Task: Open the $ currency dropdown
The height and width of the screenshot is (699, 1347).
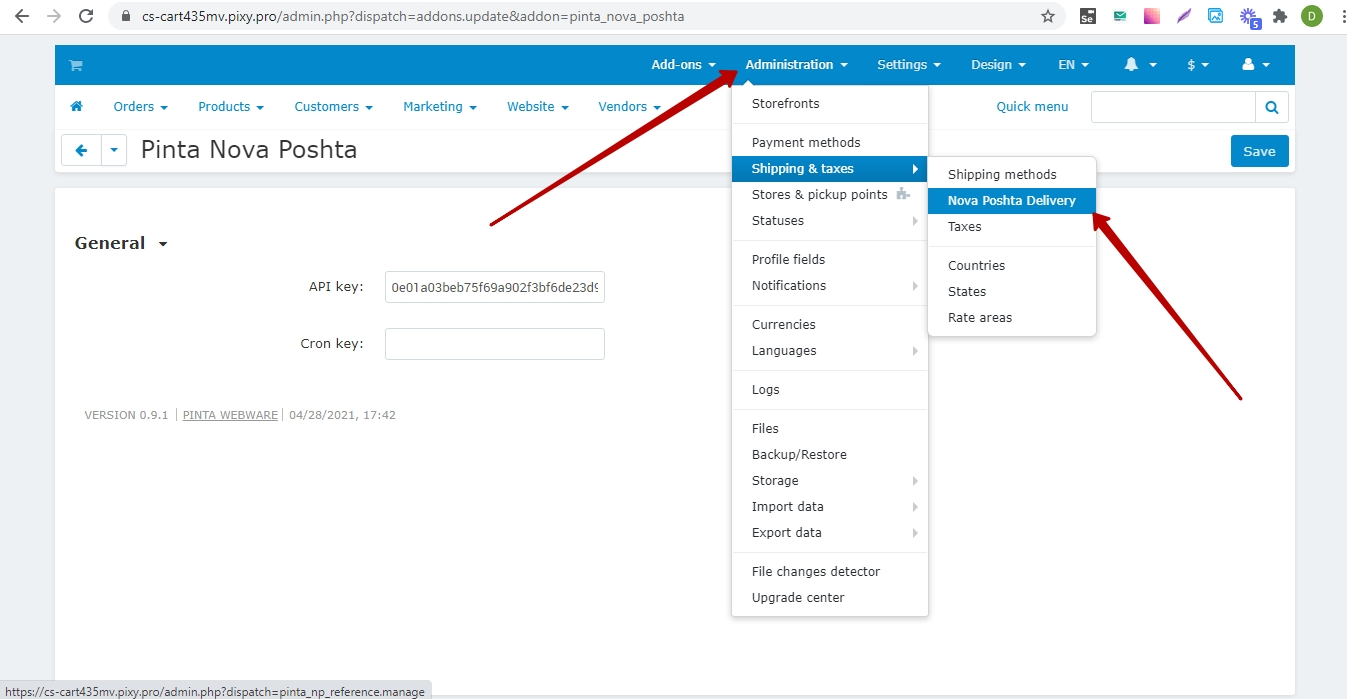Action: pyautogui.click(x=1198, y=64)
